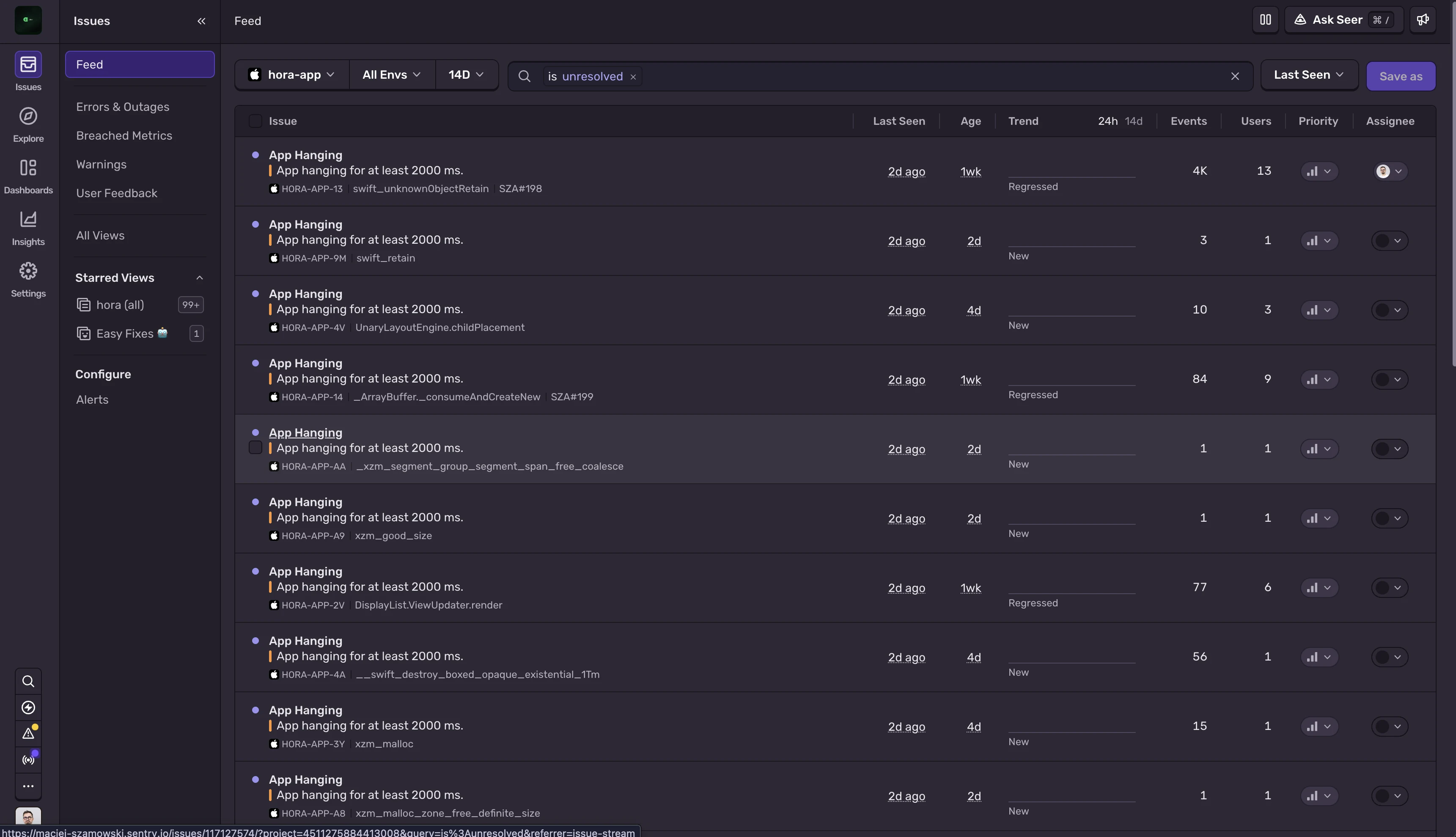The width and height of the screenshot is (1456, 837).
Task: Select the HORA-APP-AA issue checkbox
Action: [x=255, y=448]
